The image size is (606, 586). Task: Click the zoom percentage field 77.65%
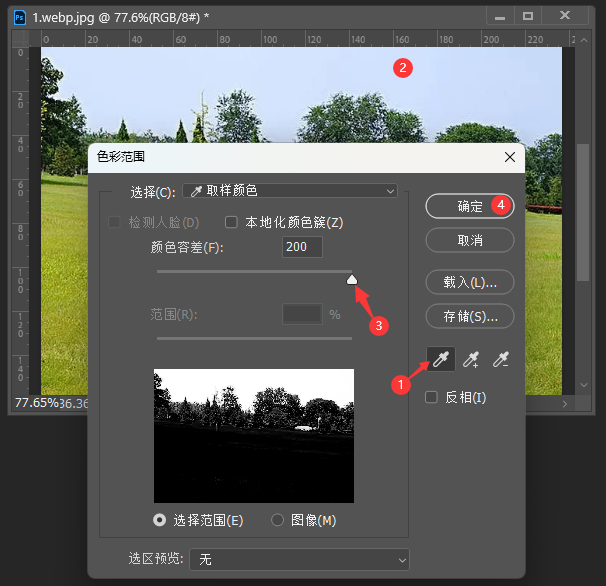(36, 403)
